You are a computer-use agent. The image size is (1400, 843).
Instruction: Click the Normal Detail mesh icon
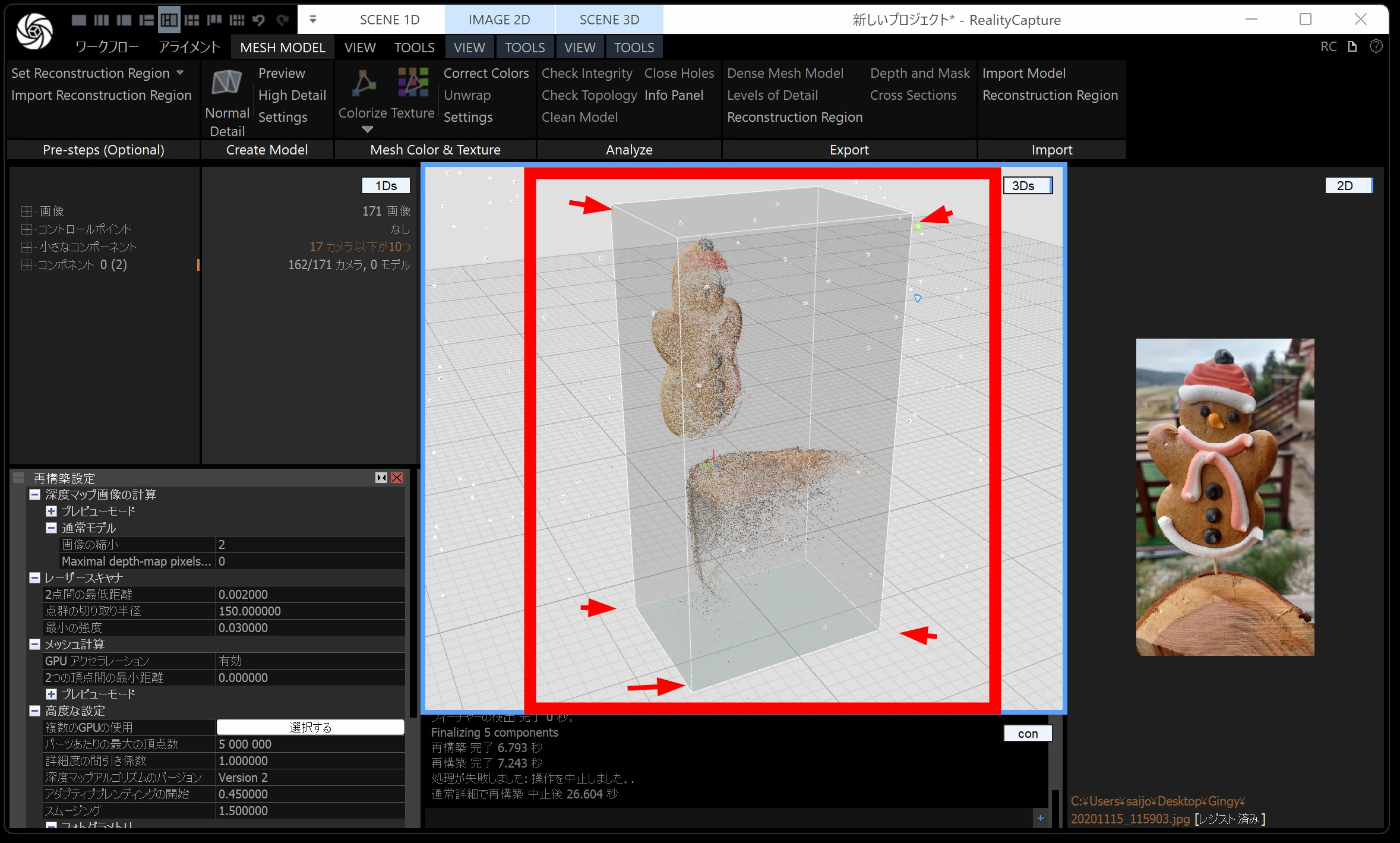[227, 83]
